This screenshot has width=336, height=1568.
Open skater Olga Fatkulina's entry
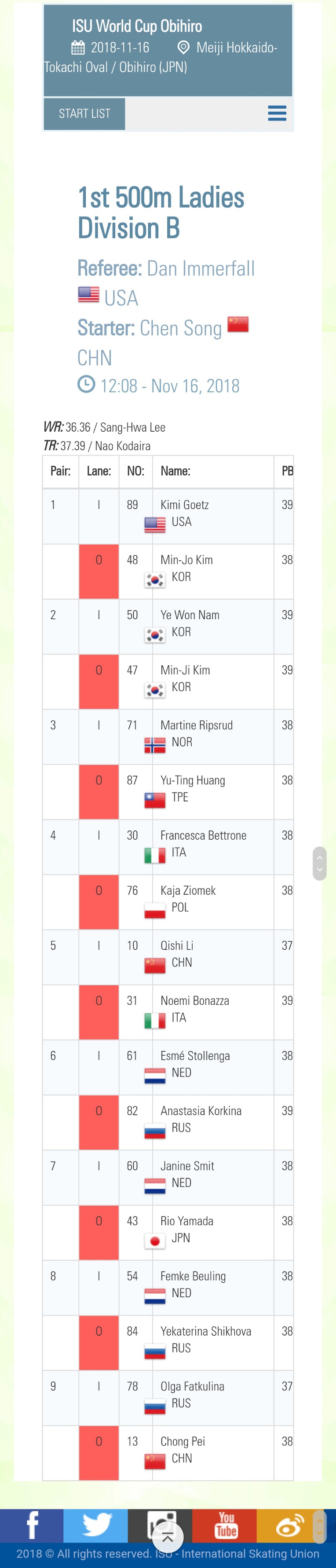coord(192,1386)
